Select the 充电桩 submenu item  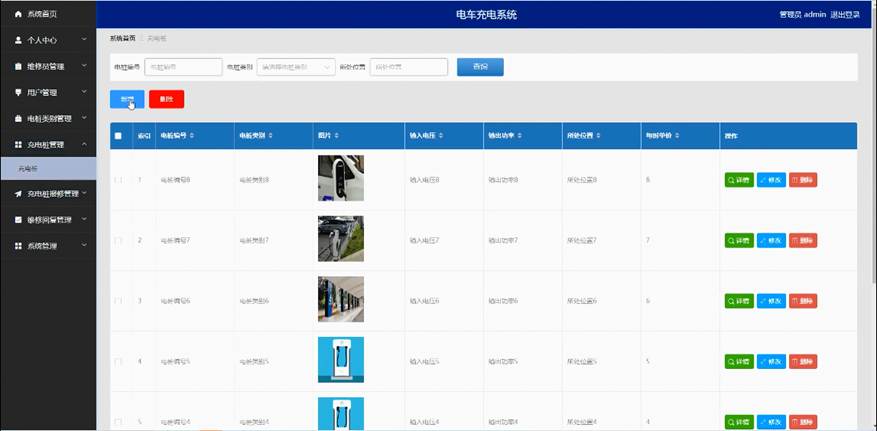tap(48, 168)
